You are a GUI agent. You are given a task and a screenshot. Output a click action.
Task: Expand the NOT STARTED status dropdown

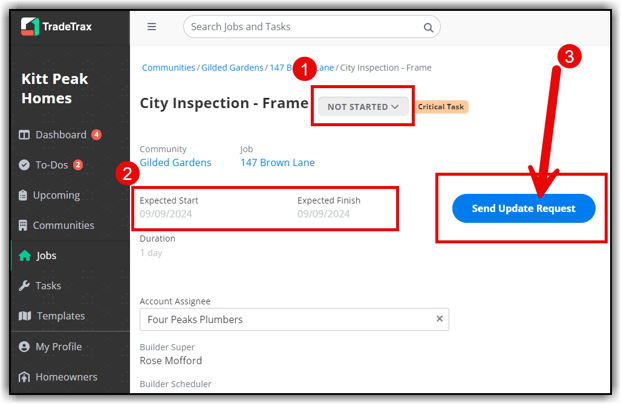tap(363, 107)
